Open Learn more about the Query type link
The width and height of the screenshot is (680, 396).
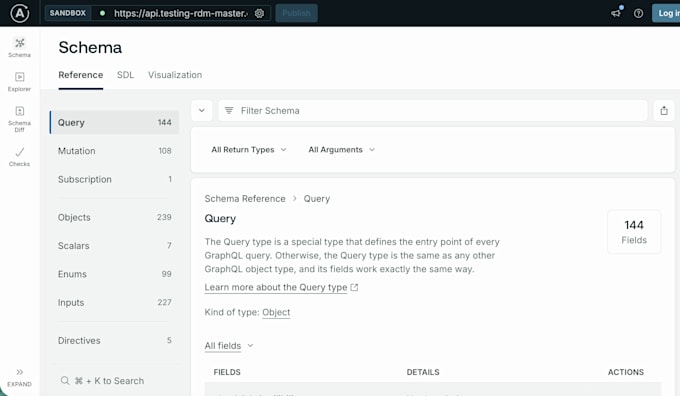[x=276, y=287]
